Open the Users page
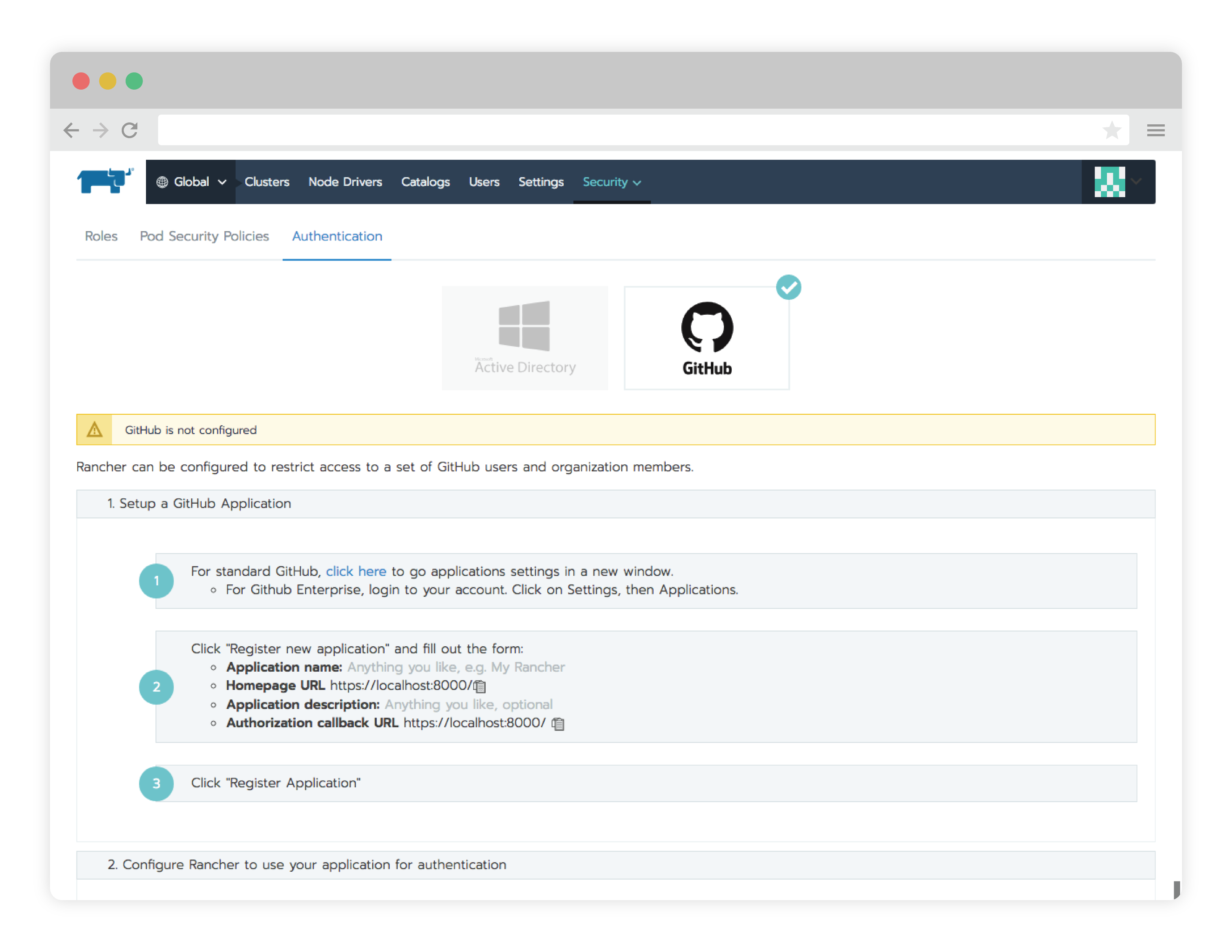Viewport: 1232px width, 952px height. (x=484, y=182)
